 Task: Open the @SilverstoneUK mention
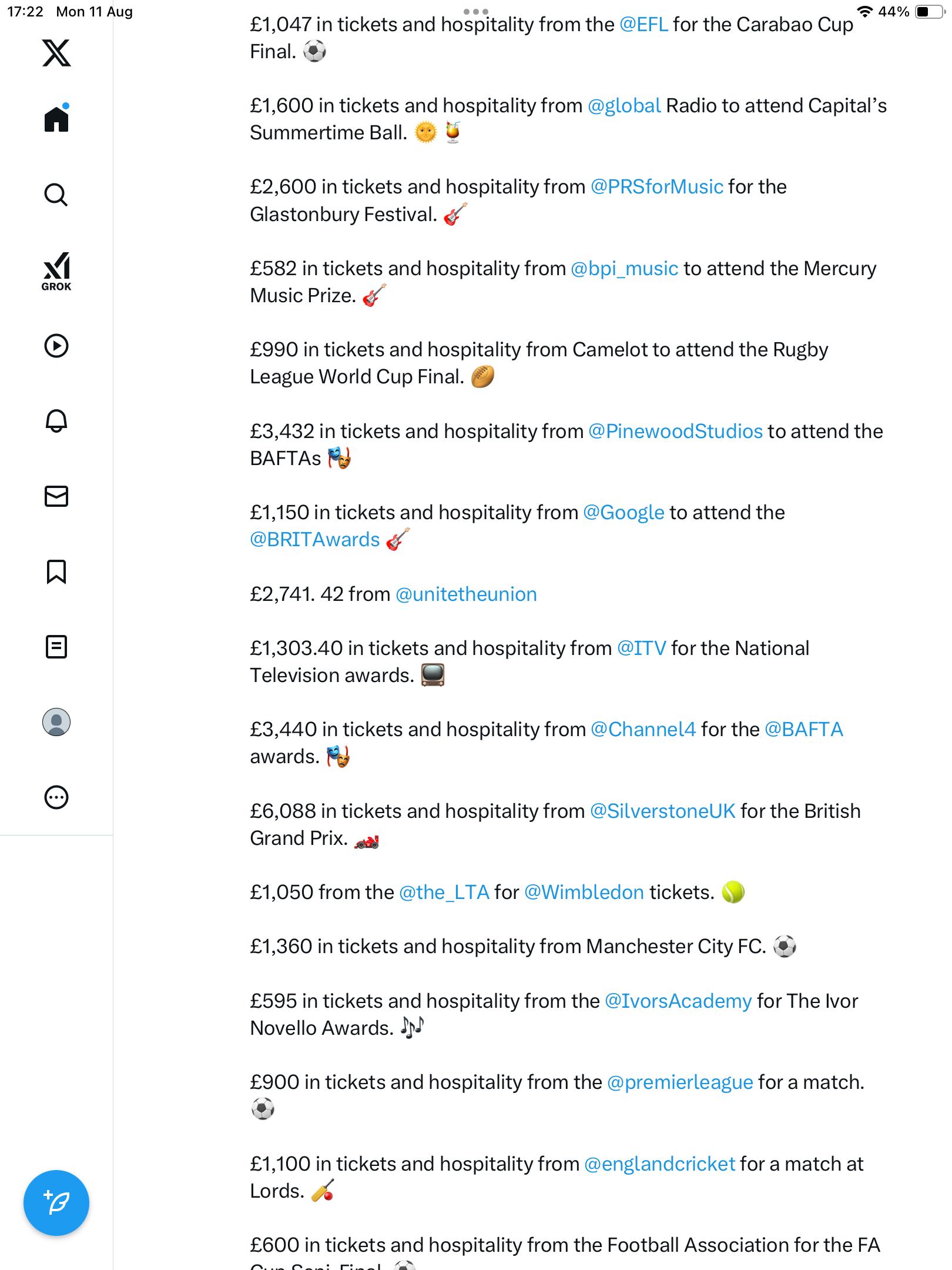[x=662, y=811]
